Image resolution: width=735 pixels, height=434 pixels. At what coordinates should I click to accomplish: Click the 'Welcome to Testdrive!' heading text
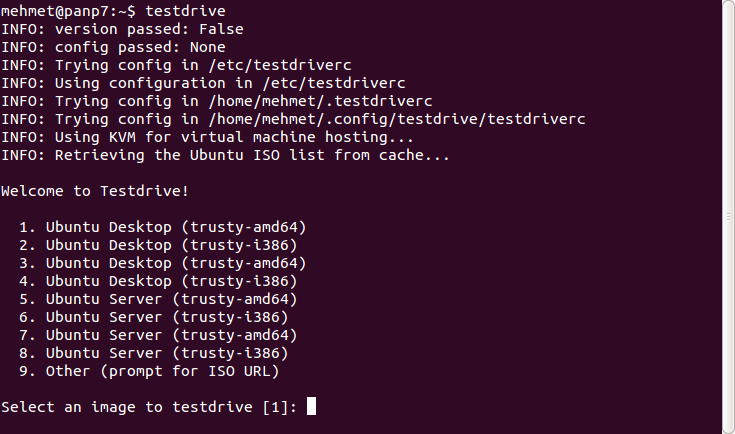[x=95, y=191]
